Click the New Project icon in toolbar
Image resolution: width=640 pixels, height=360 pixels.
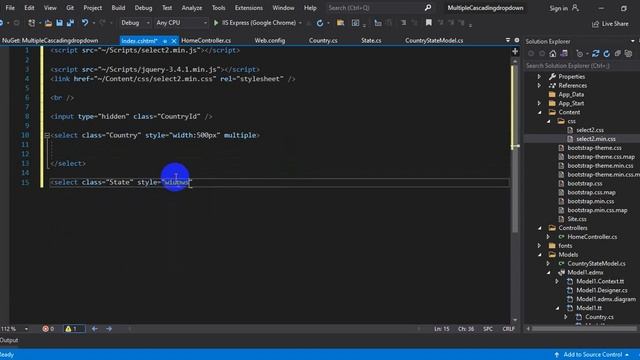pos(31,23)
